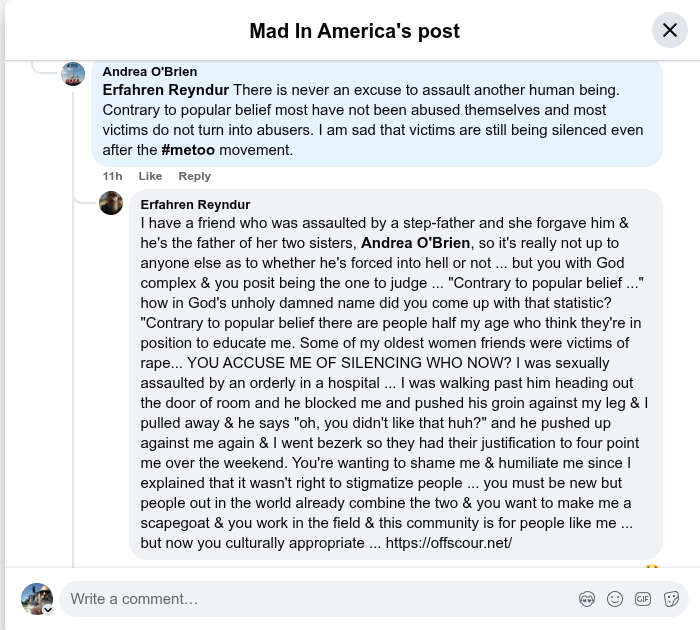
Task: Click Andrea O'Brien's profile picture
Action: tap(73, 74)
